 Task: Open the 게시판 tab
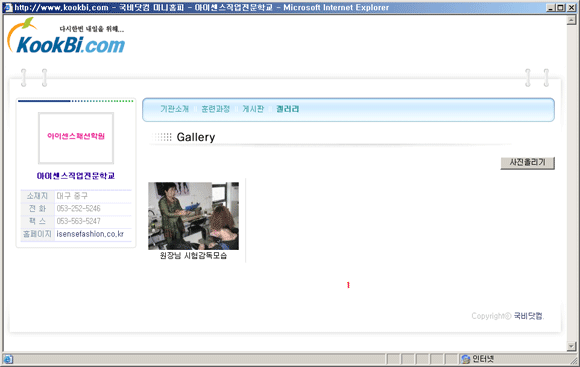pyautogui.click(x=253, y=109)
